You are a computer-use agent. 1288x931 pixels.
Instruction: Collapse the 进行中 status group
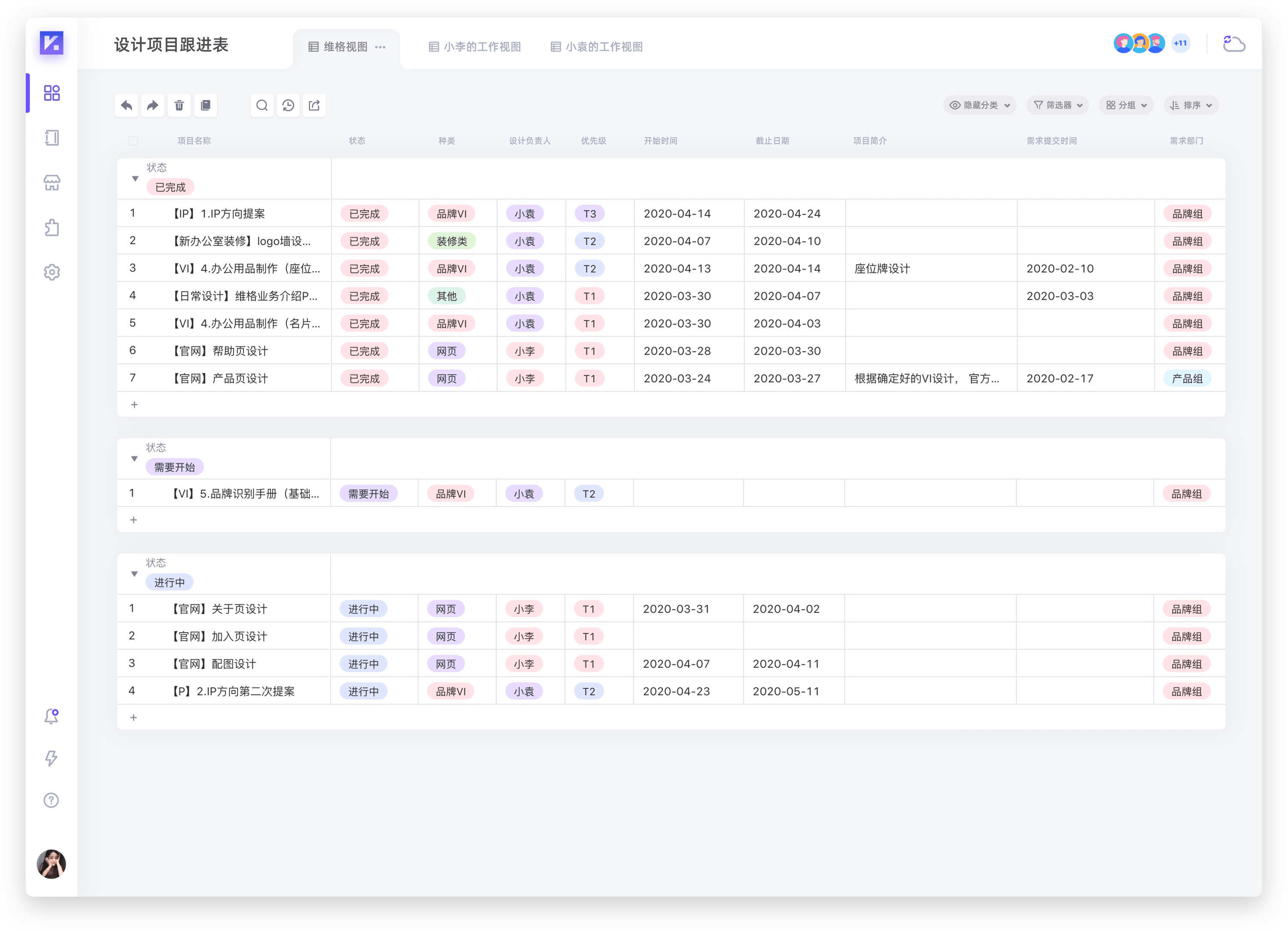point(134,574)
